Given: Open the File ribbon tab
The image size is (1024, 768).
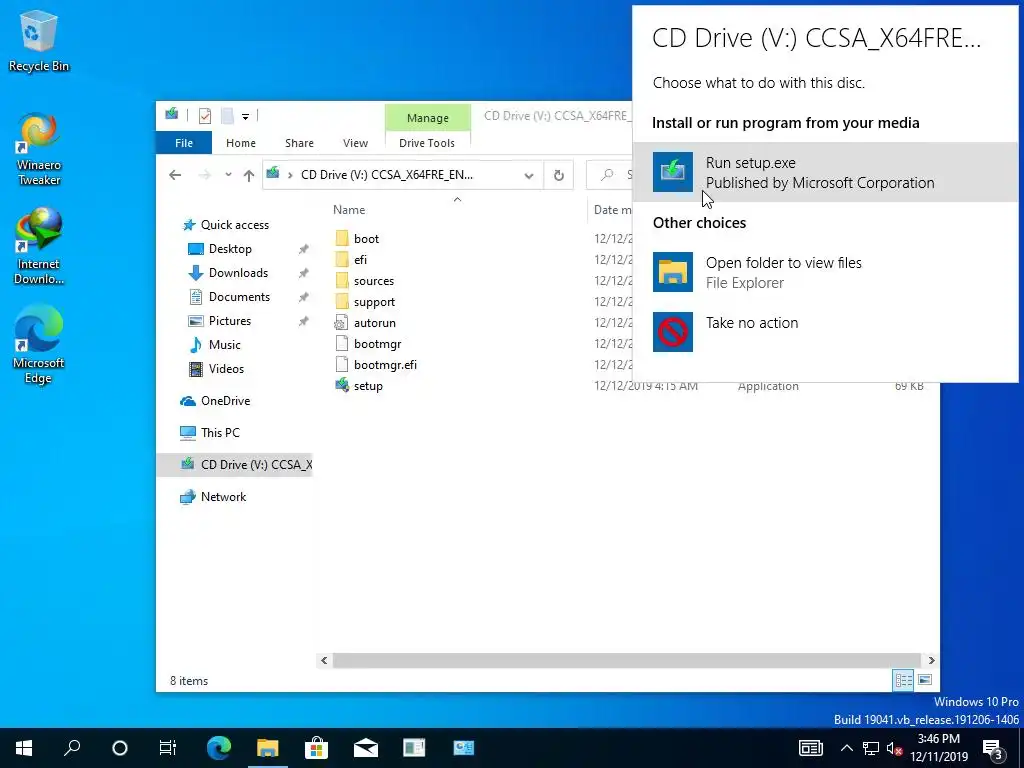Looking at the screenshot, I should click(x=184, y=142).
